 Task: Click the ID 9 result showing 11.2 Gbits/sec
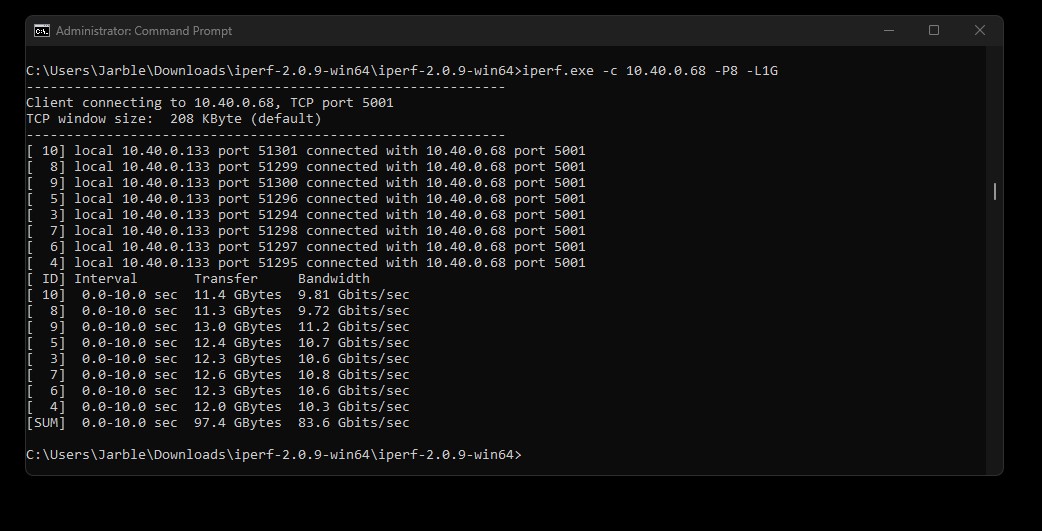[218, 326]
